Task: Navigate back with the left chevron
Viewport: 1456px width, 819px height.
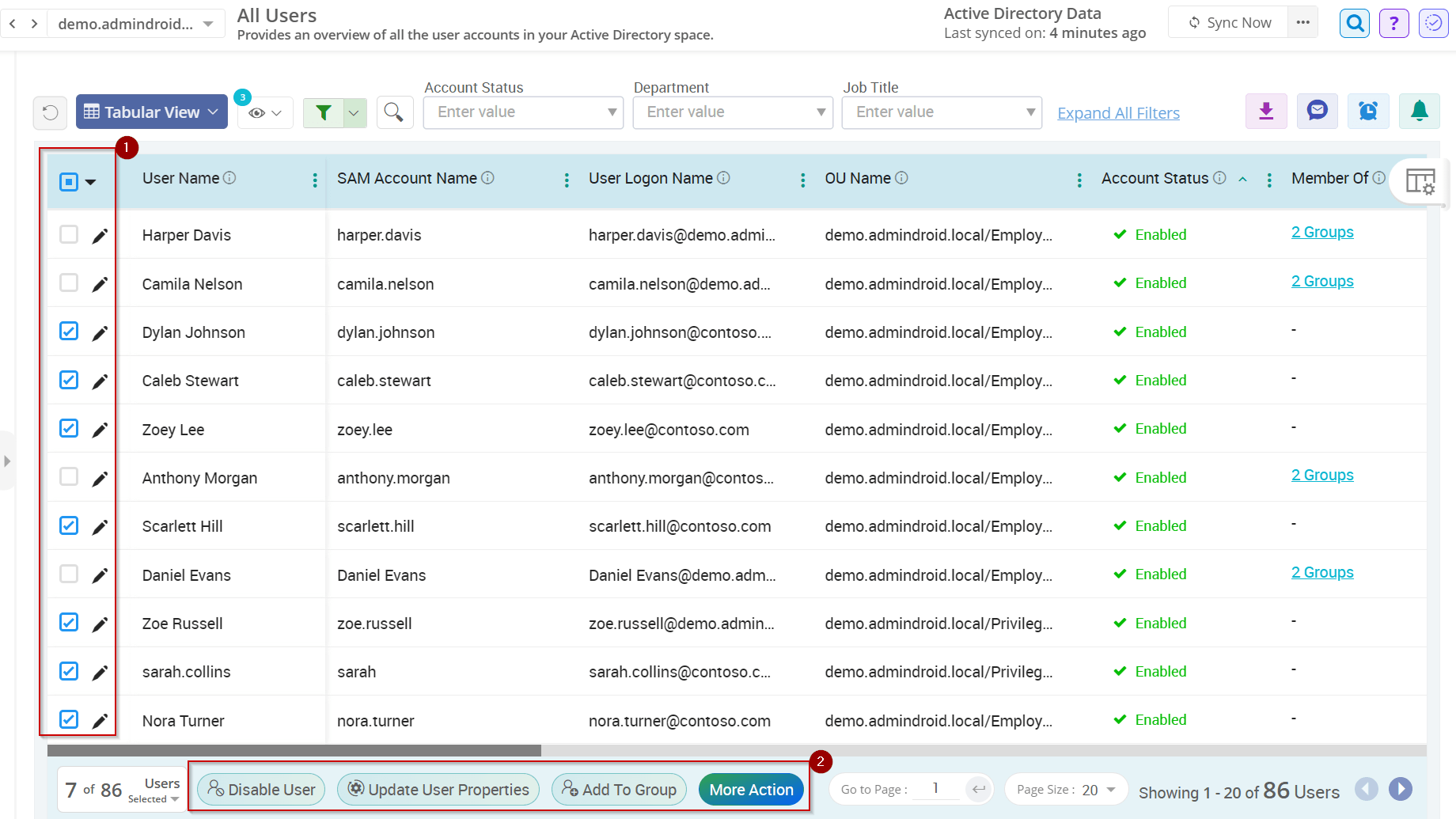Action: pyautogui.click(x=13, y=24)
